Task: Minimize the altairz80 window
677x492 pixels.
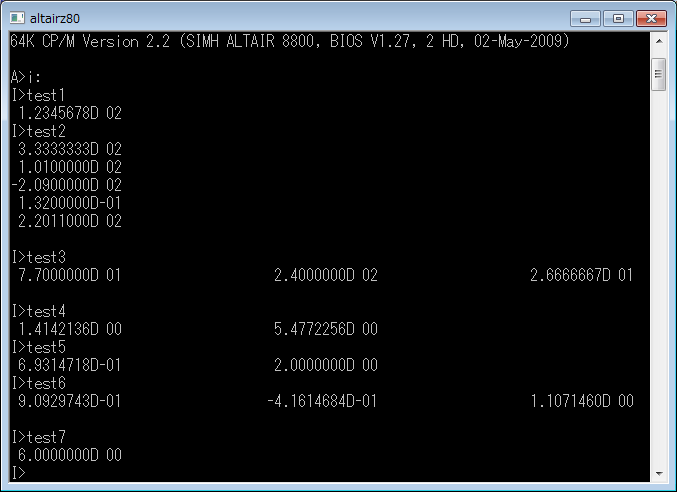Action: coord(585,19)
